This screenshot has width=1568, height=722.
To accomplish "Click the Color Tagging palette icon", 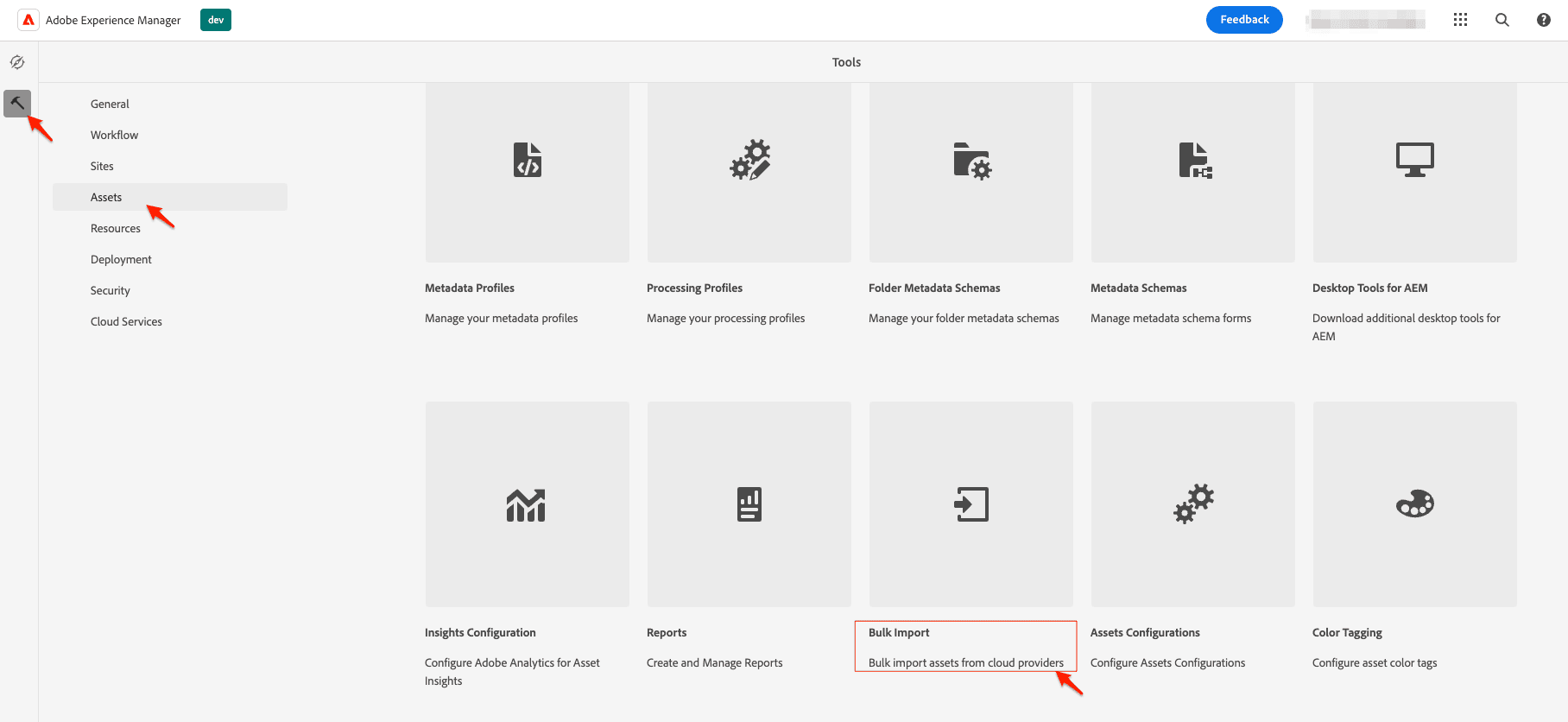I will 1415,503.
